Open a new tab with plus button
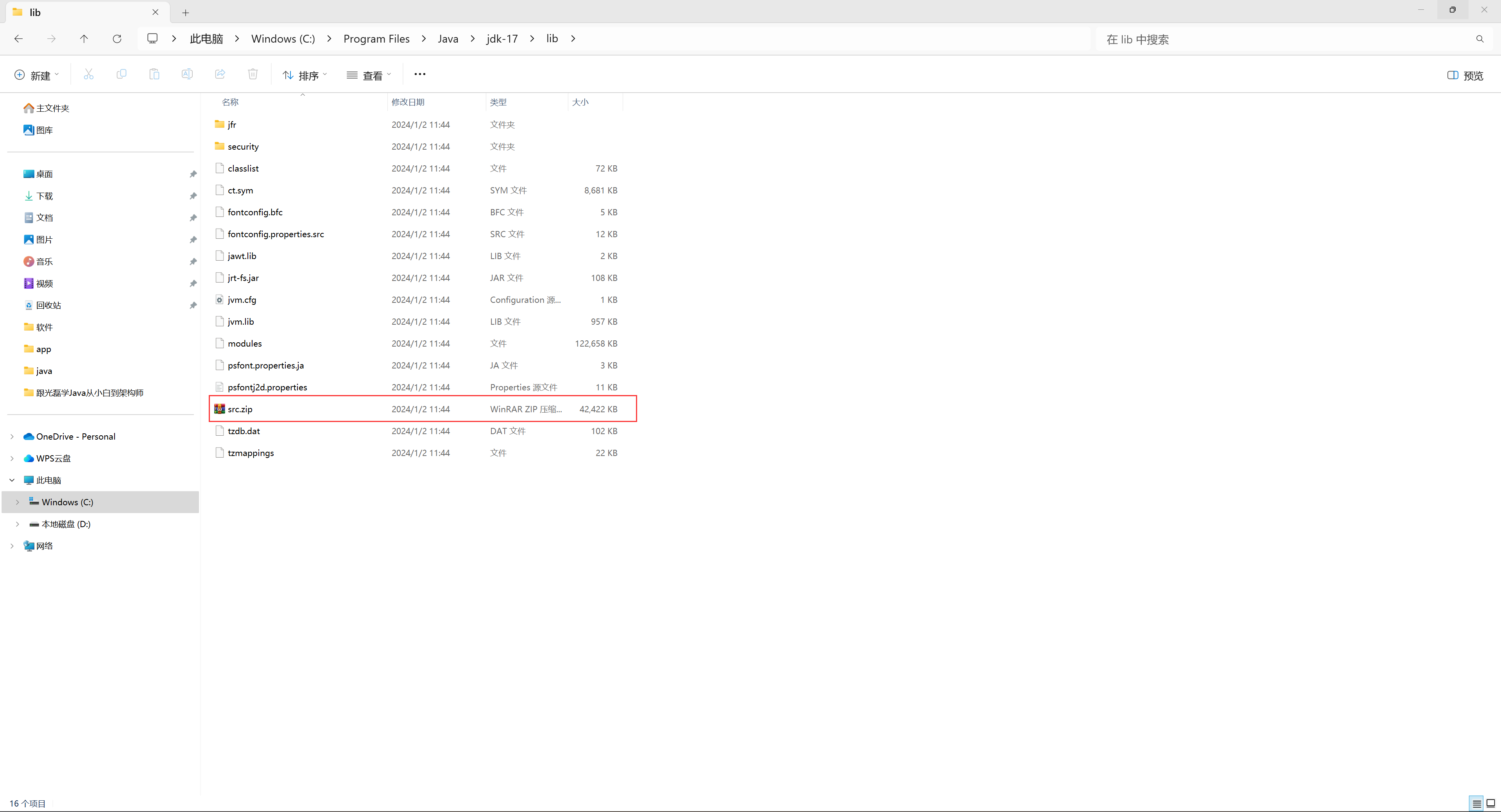The width and height of the screenshot is (1501, 812). tap(185, 12)
